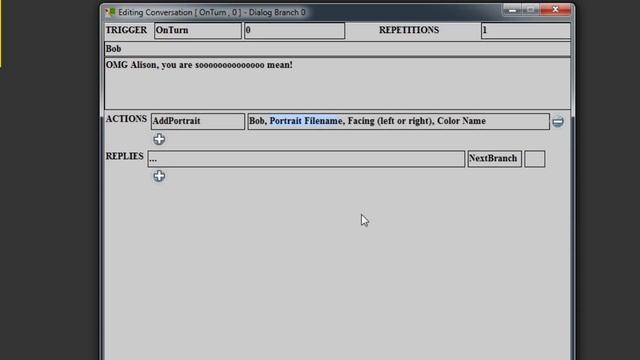This screenshot has width=640, height=360.
Task: Click the empty branch number field beside NextBranch
Action: point(535,159)
